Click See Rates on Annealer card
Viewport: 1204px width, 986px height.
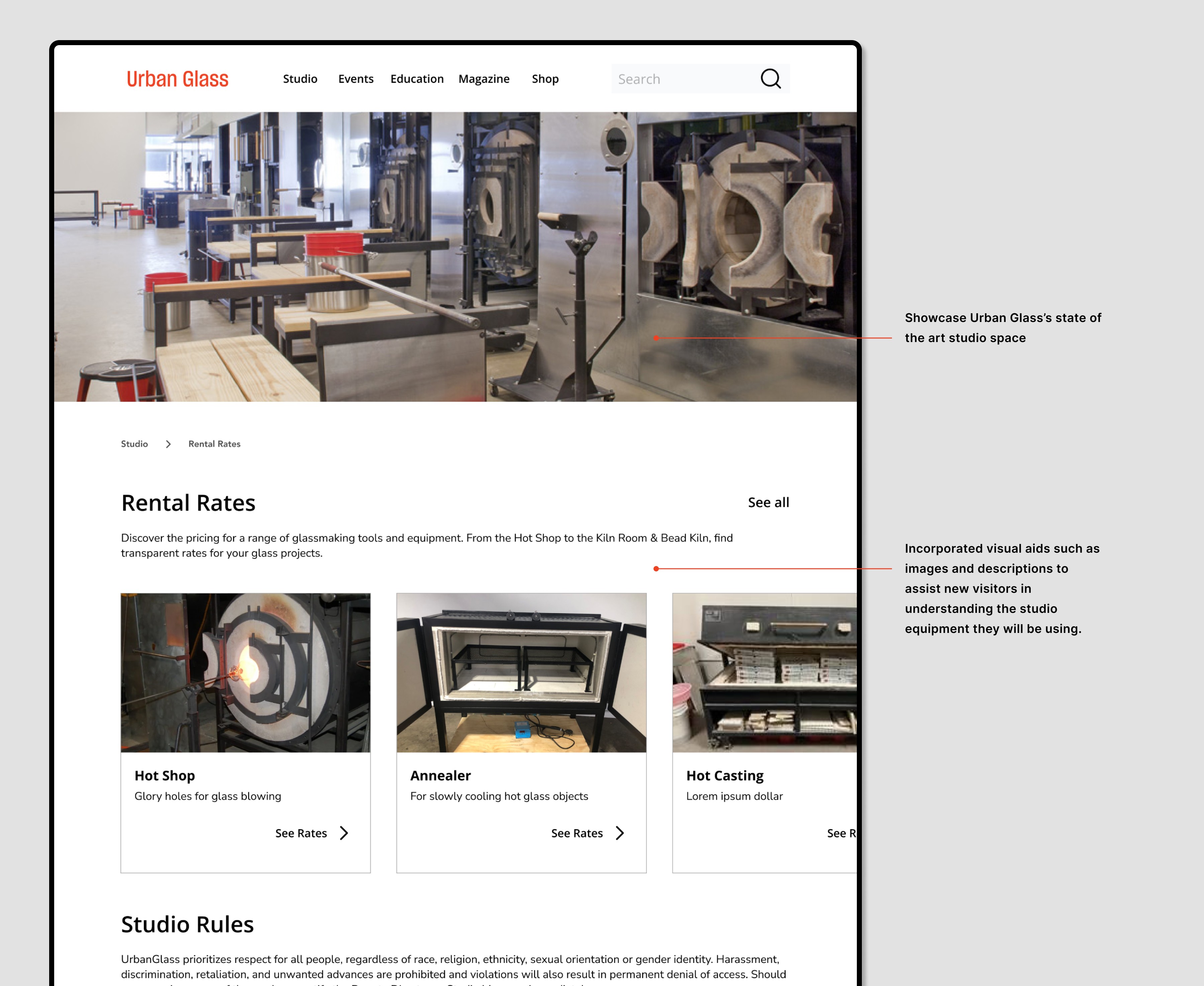(x=577, y=833)
